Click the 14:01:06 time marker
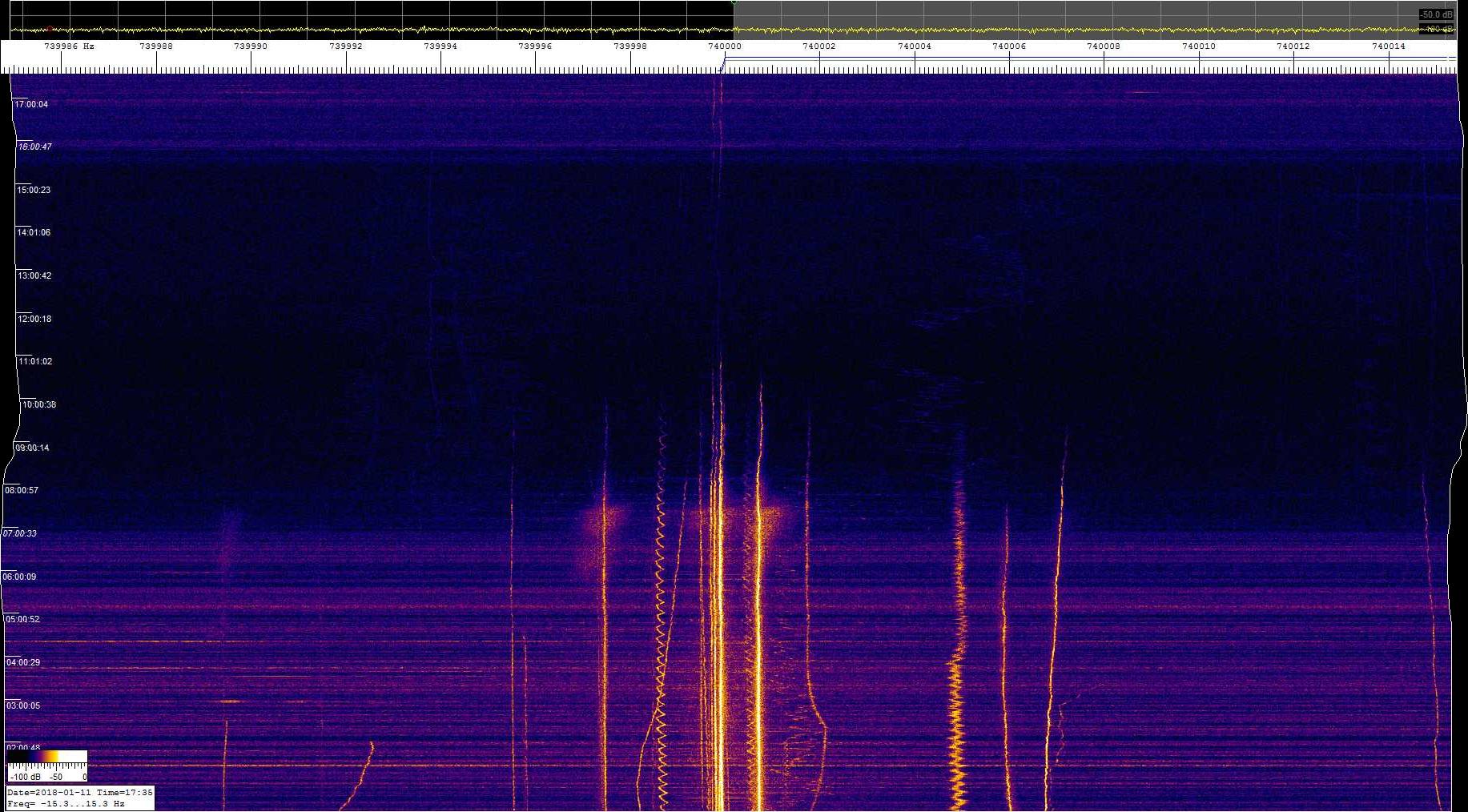Screen dimensions: 1468x812 (x=34, y=232)
